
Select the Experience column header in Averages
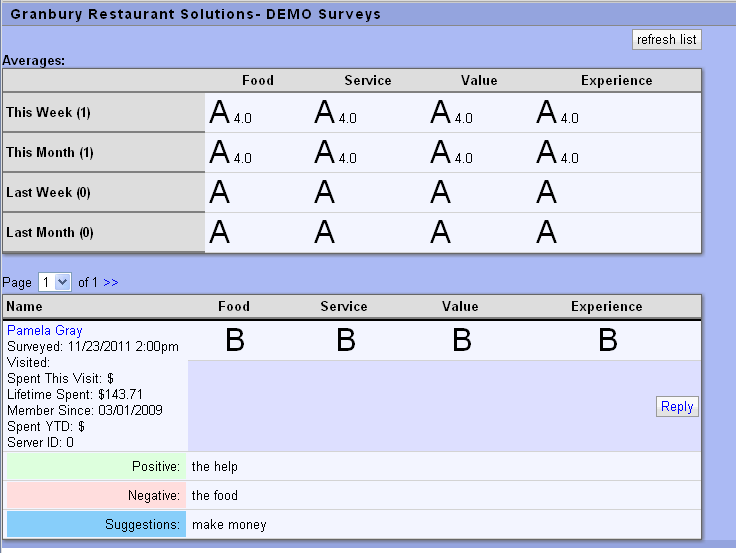[x=616, y=80]
